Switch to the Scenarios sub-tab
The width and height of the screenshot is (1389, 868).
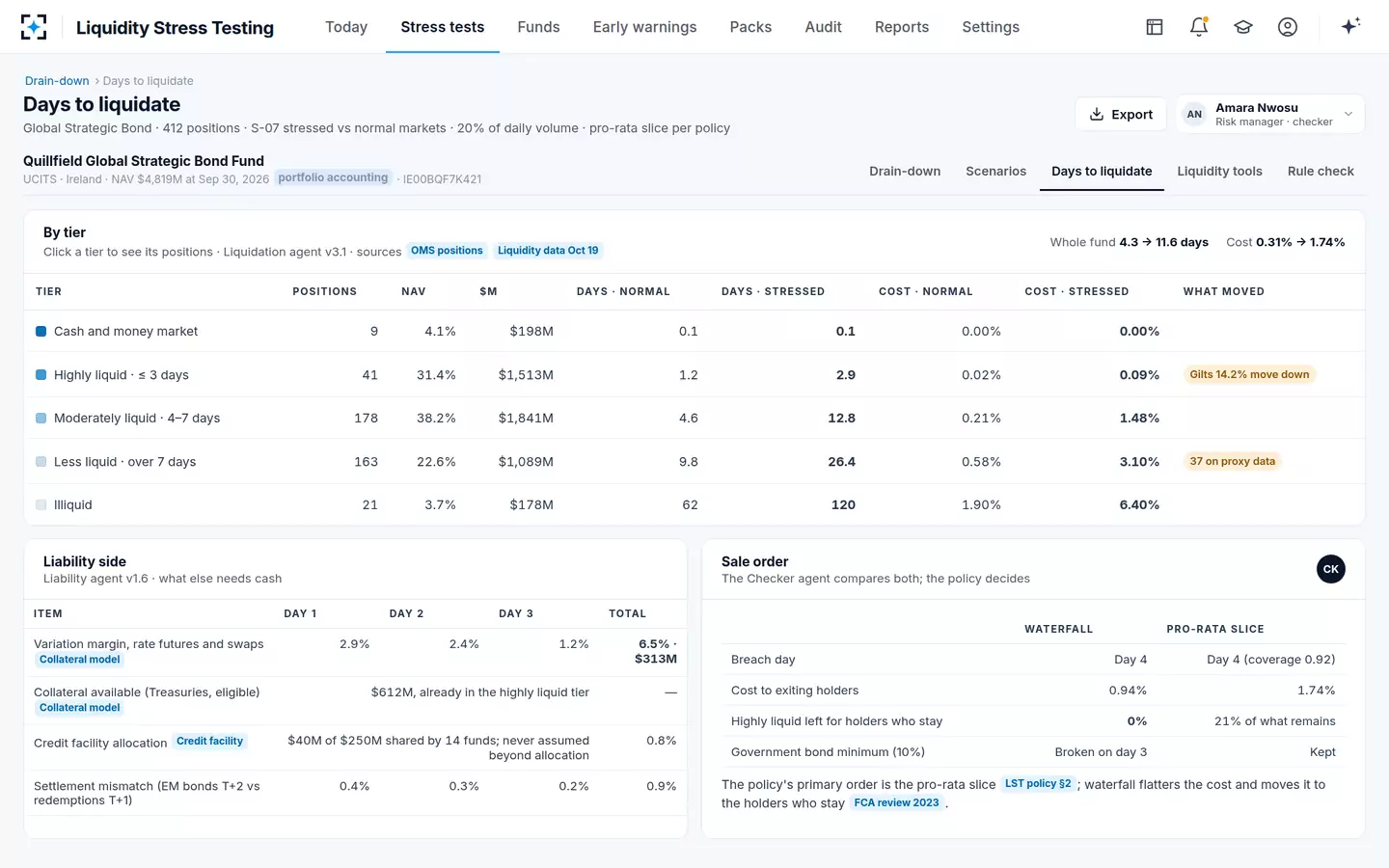995,172
